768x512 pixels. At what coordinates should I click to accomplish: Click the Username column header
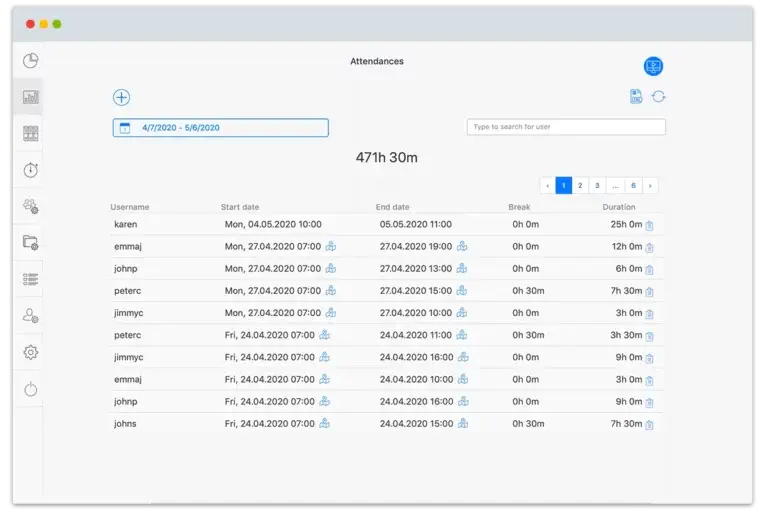coord(130,207)
